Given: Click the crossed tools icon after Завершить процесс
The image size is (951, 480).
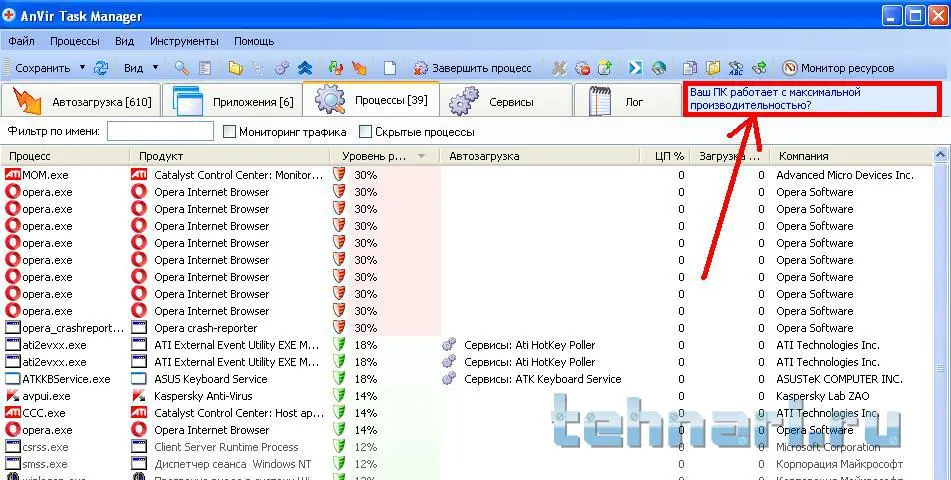Looking at the screenshot, I should 559,68.
